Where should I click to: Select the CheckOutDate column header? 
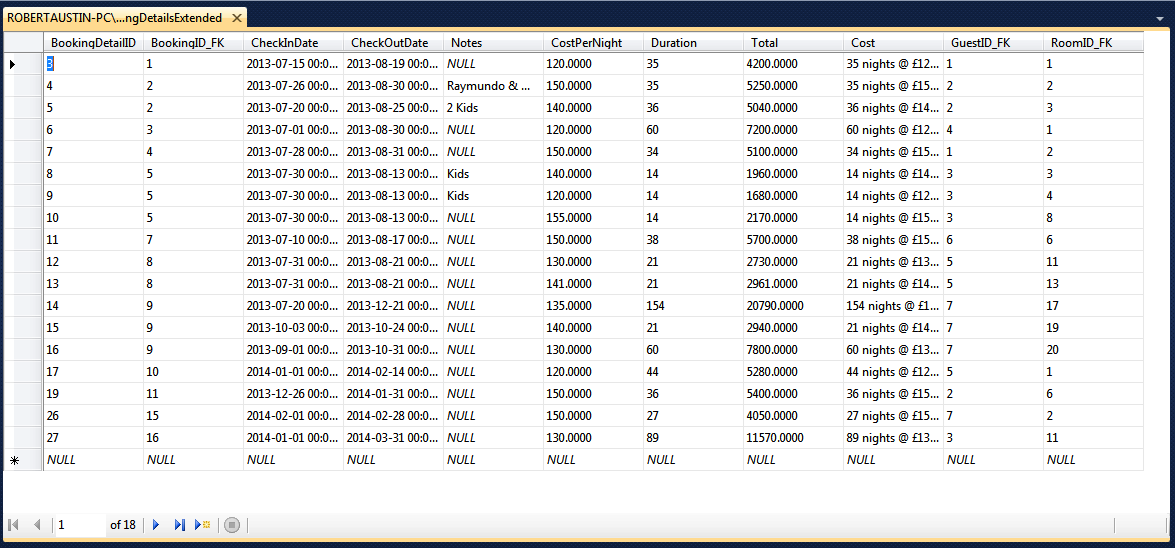[393, 43]
